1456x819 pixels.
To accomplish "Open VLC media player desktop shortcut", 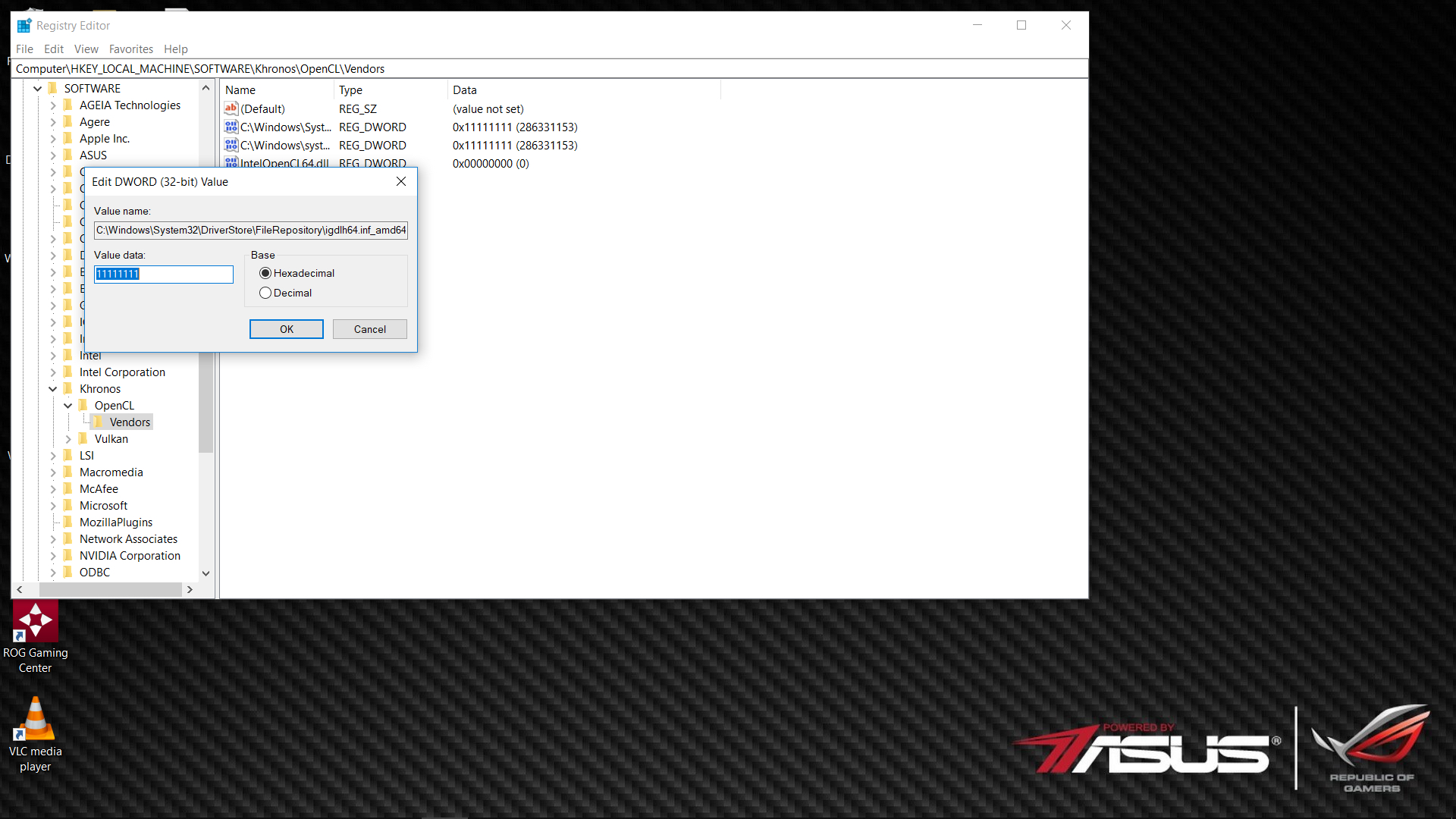I will click(35, 735).
